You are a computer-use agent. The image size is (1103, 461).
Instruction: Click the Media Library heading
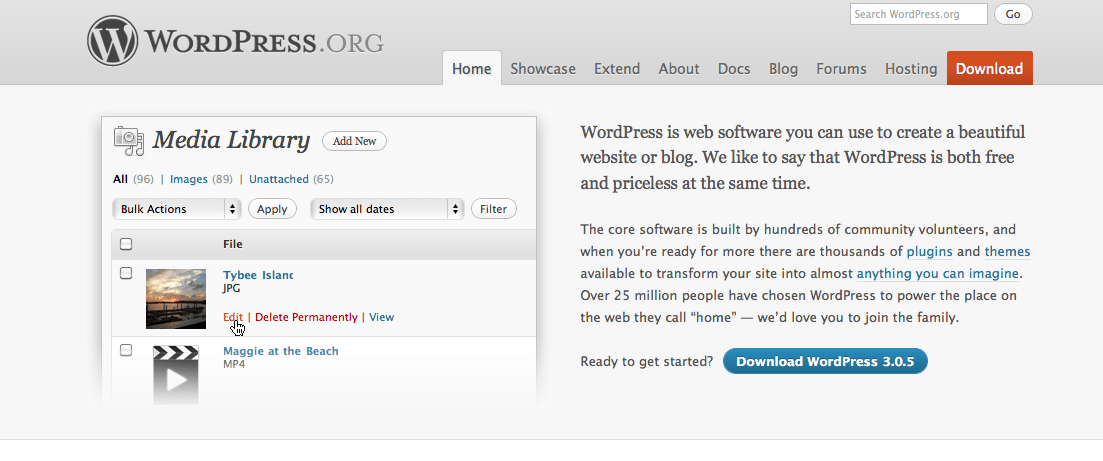231,140
